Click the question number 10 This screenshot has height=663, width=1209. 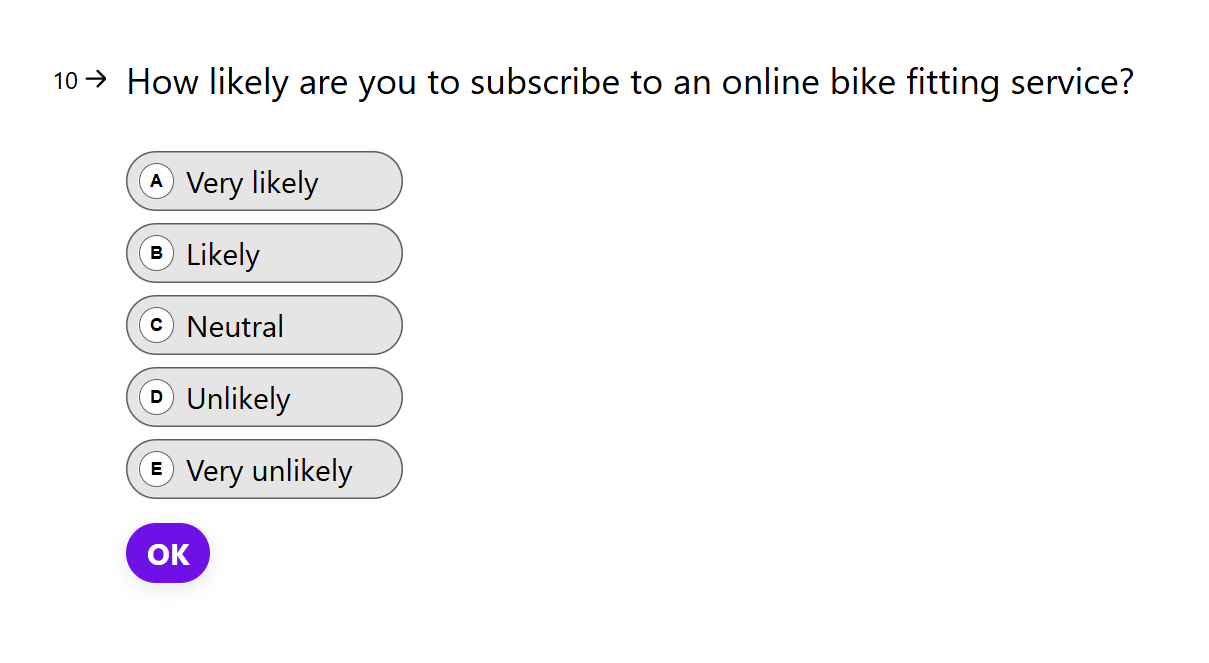click(65, 81)
